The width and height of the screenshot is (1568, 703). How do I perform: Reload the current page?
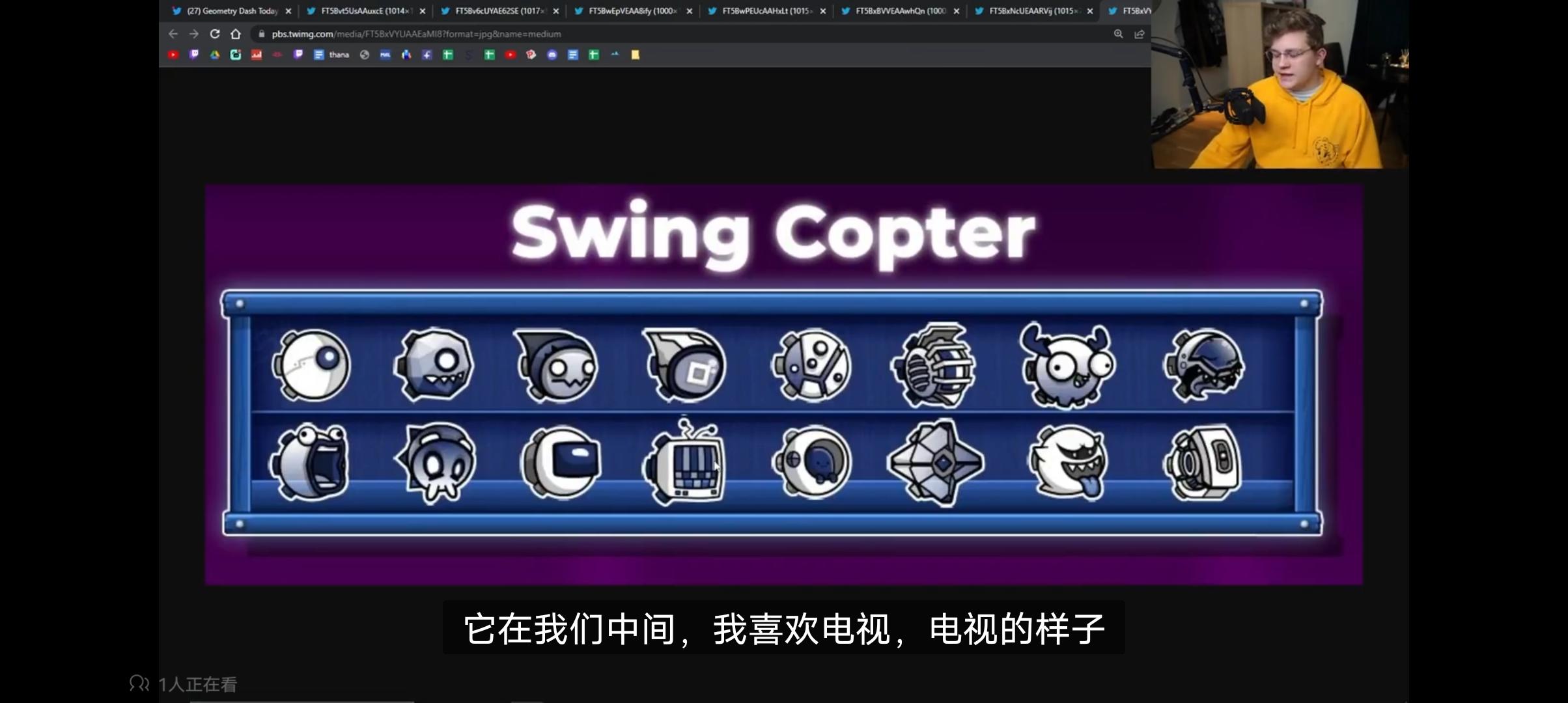coord(215,34)
